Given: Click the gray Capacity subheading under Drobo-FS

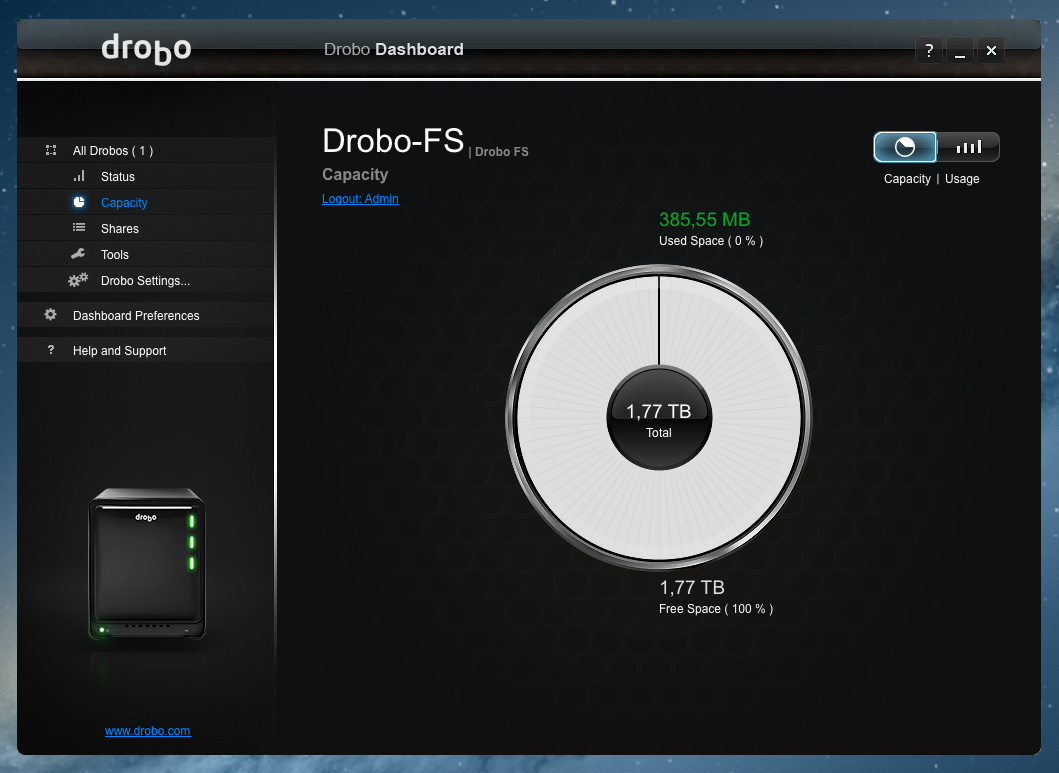Looking at the screenshot, I should coord(355,175).
